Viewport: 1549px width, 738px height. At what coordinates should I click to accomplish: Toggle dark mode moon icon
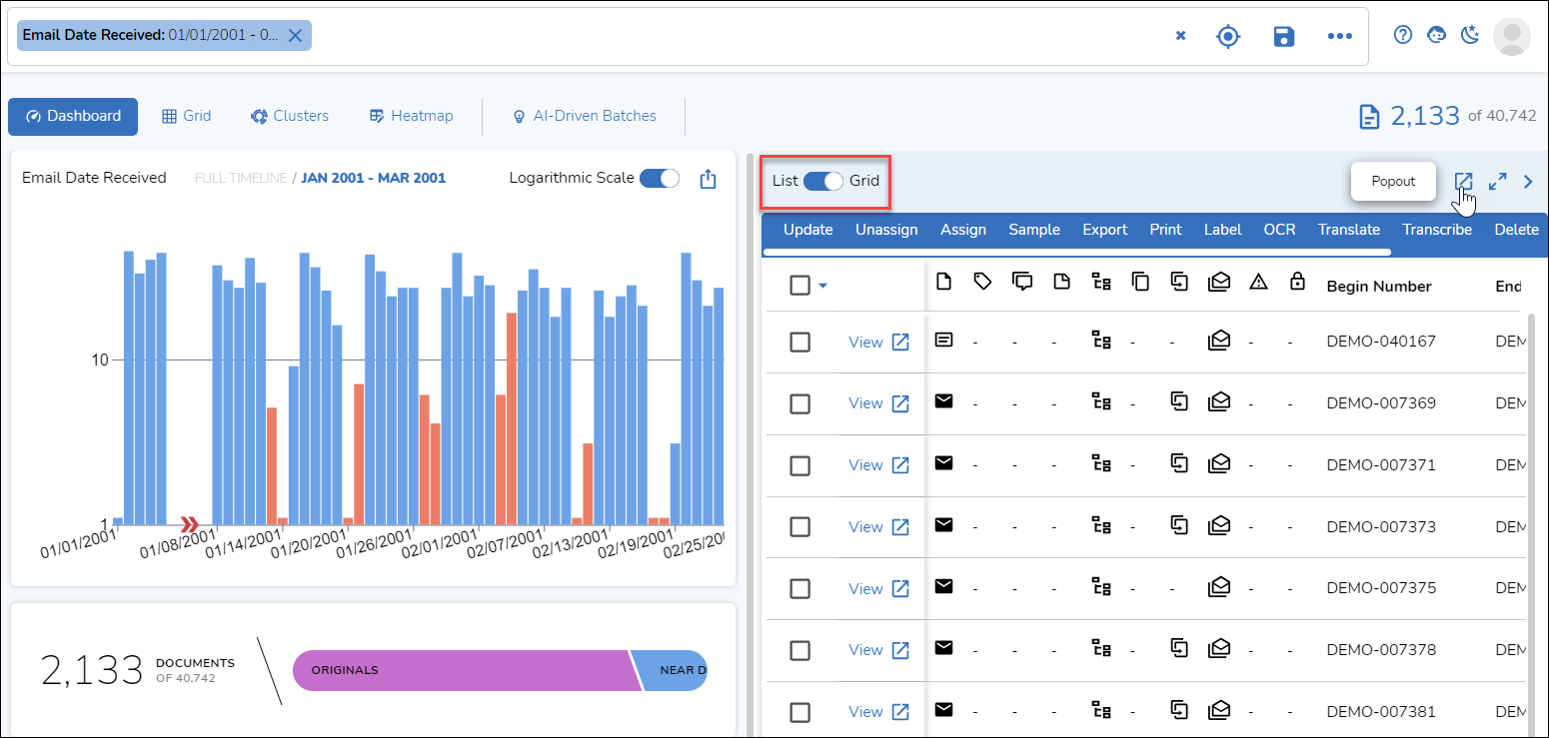[1469, 35]
